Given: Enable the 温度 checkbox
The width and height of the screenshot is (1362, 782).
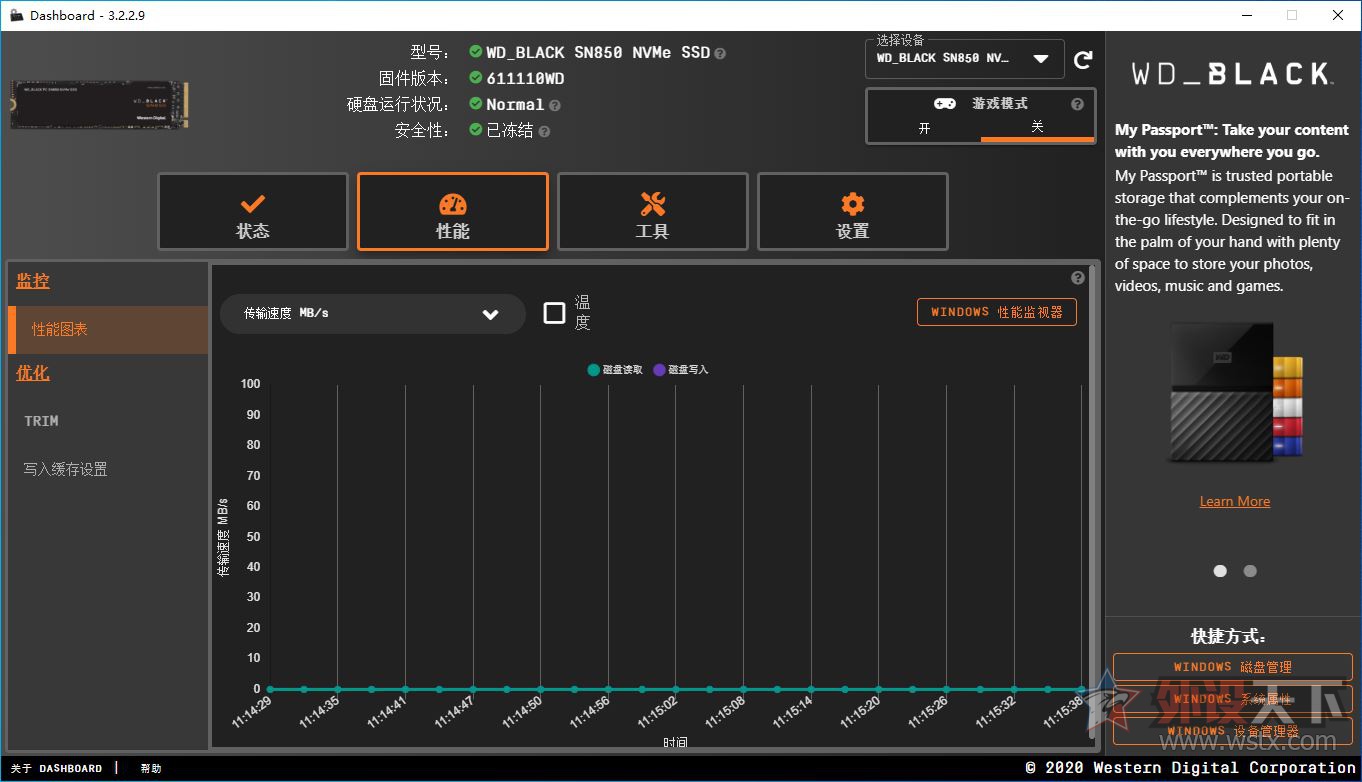Looking at the screenshot, I should [x=555, y=312].
